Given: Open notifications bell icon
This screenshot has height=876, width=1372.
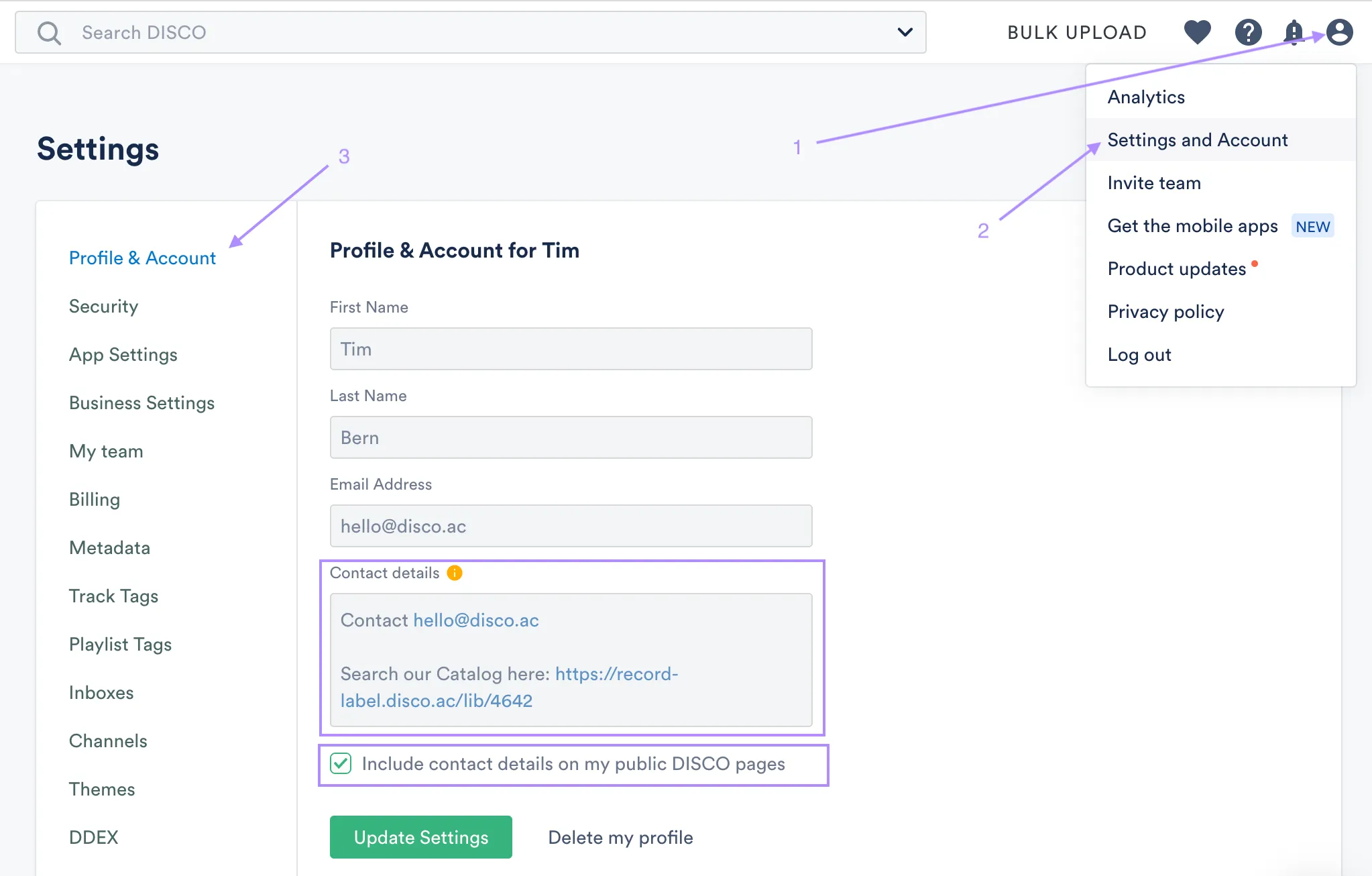Looking at the screenshot, I should [1293, 32].
